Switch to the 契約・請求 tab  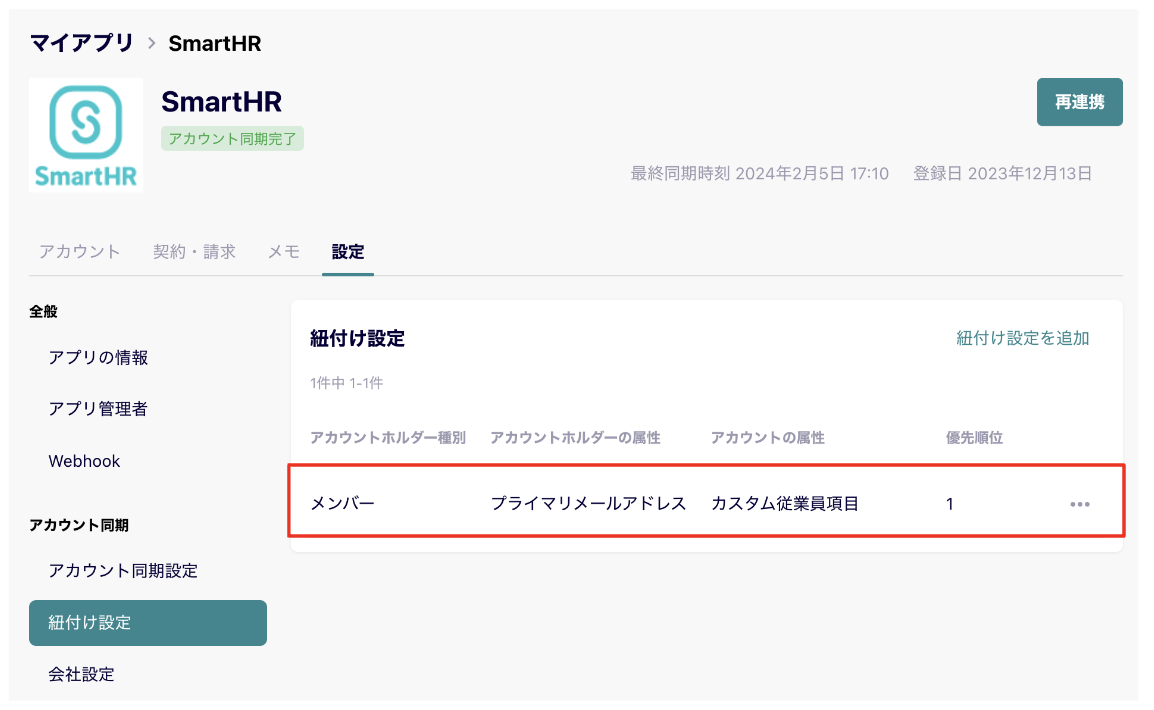[194, 252]
